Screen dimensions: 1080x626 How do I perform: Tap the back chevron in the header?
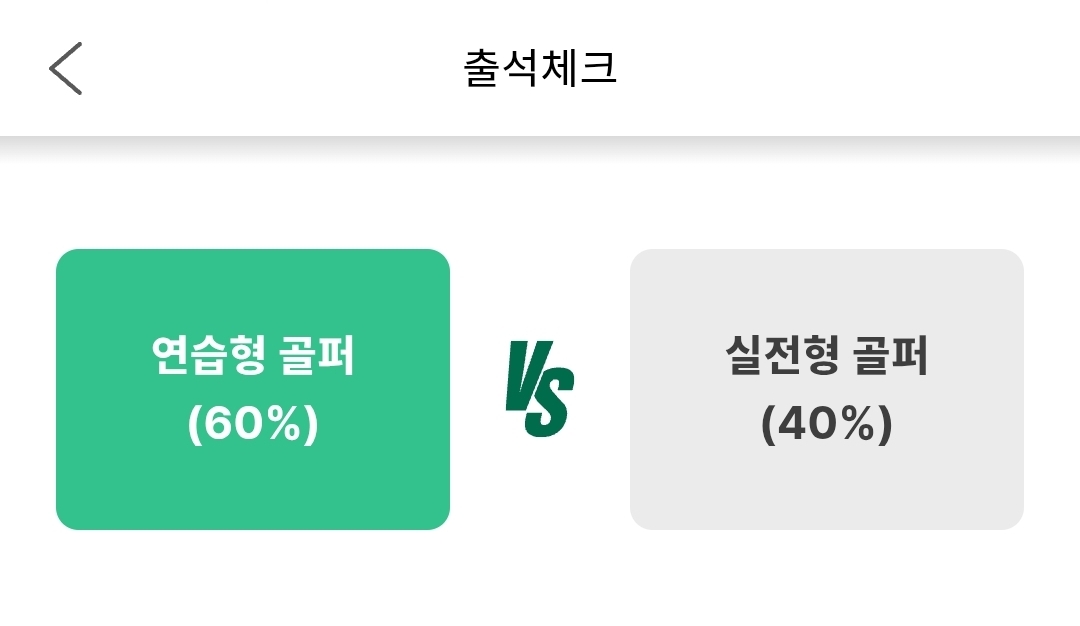click(66, 69)
